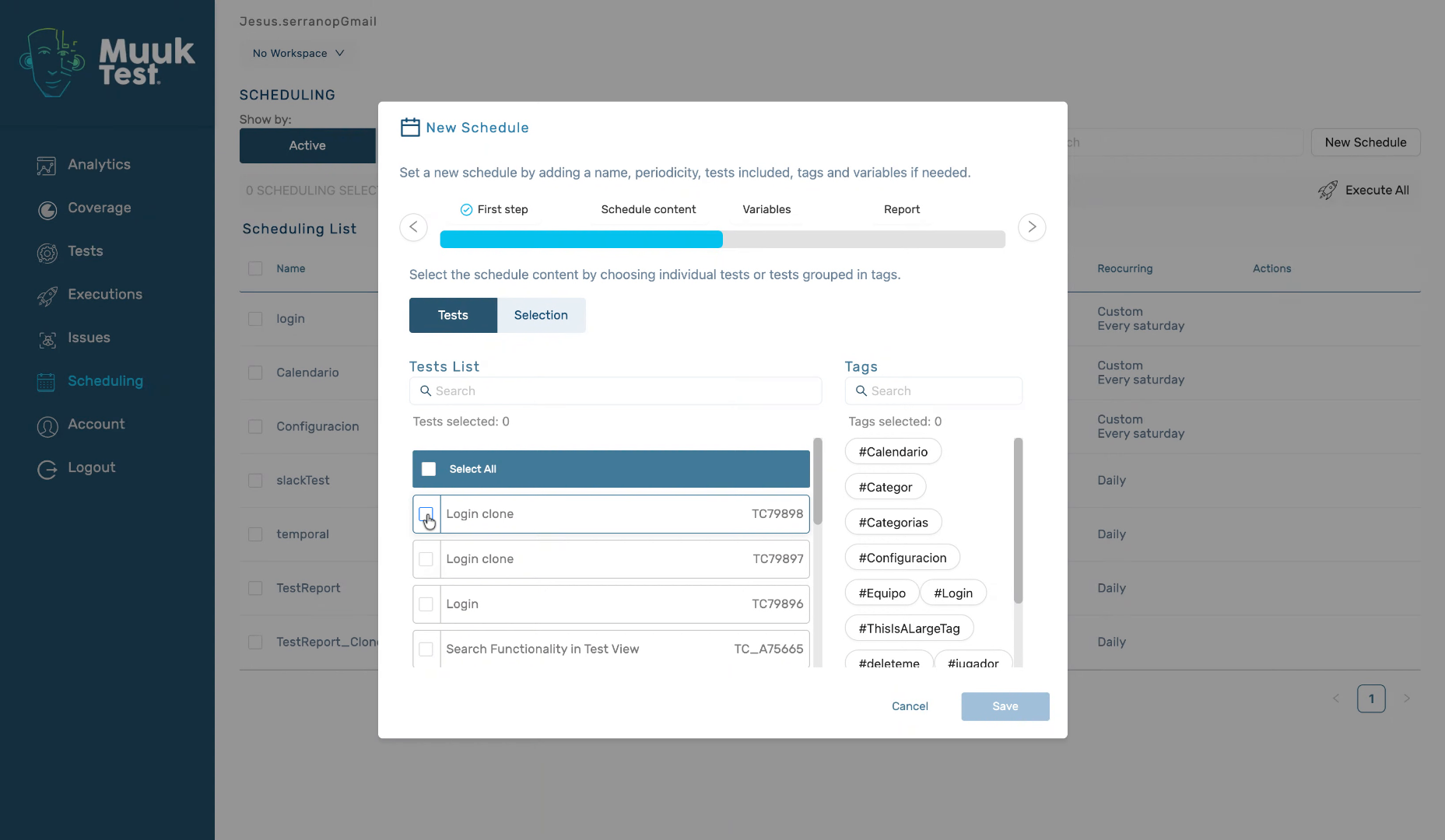Viewport: 1445px width, 840px height.
Task: Click the Account user icon
Action: [x=47, y=425]
